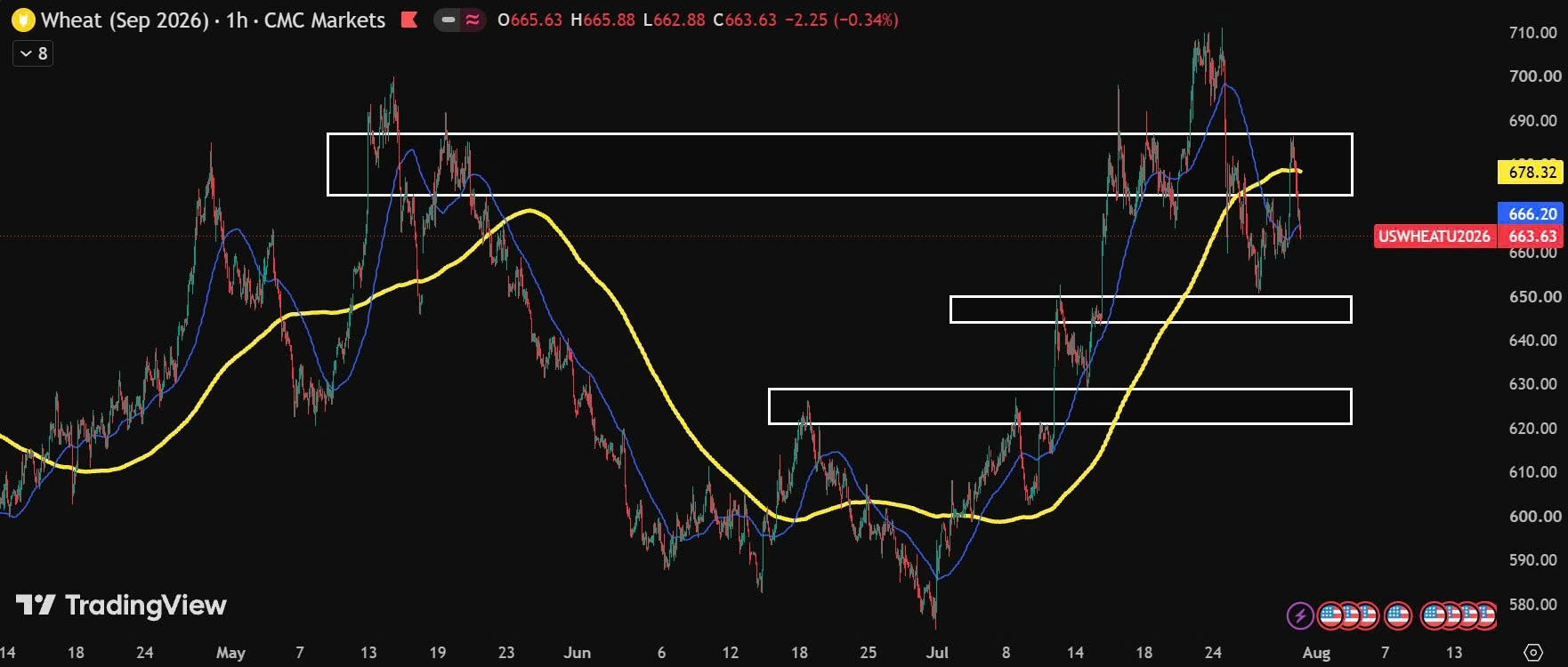Viewport: 1568px width, 667px height.
Task: Click the 19 date label on time axis
Action: coord(437,653)
